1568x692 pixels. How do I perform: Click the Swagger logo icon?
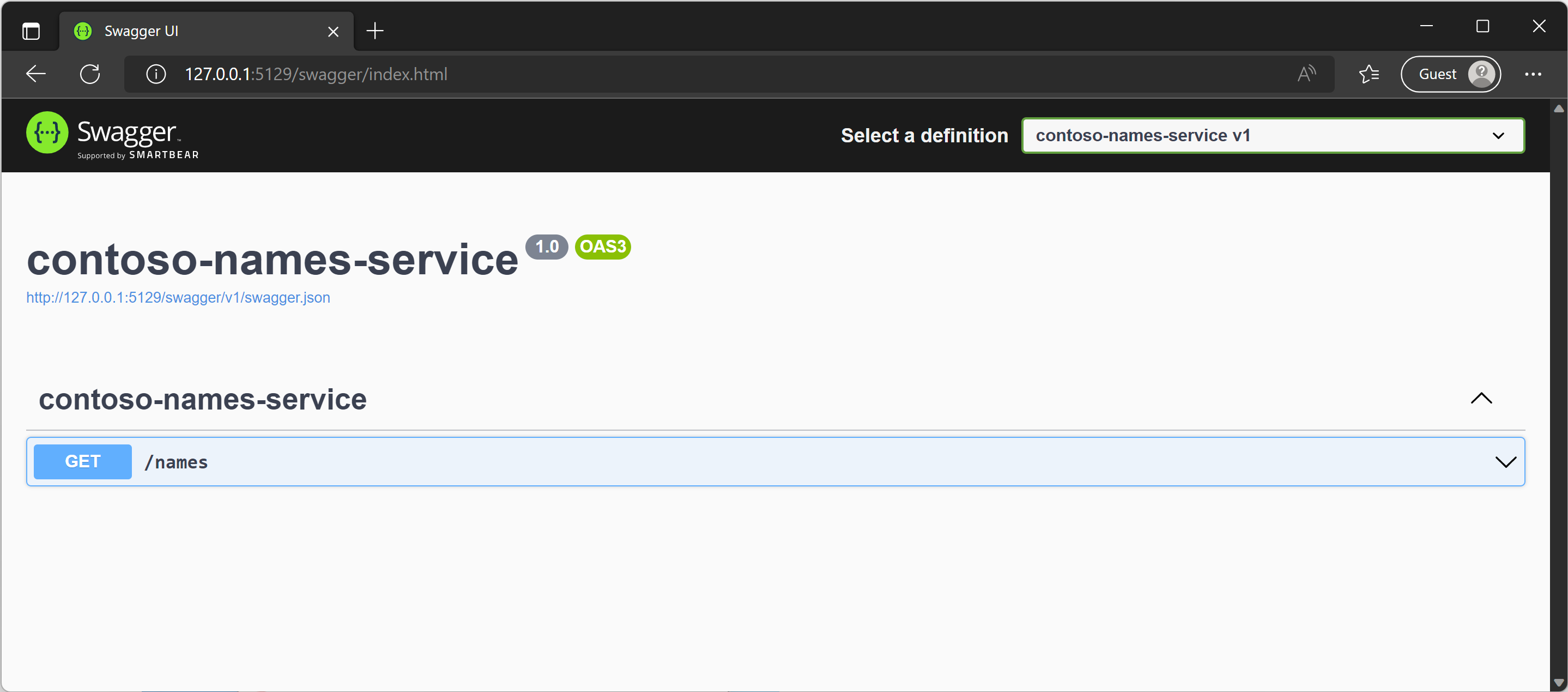(x=47, y=132)
